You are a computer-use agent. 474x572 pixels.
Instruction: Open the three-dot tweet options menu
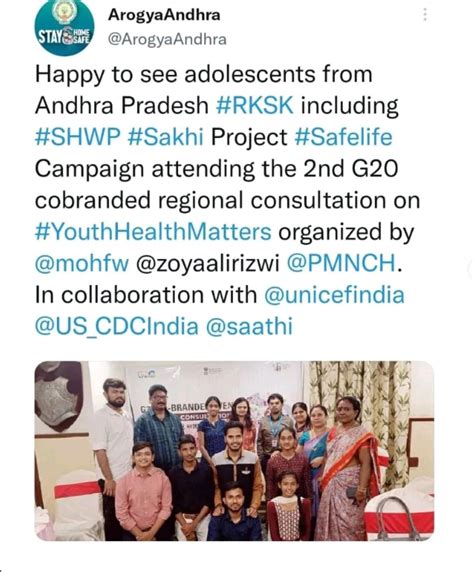(424, 15)
